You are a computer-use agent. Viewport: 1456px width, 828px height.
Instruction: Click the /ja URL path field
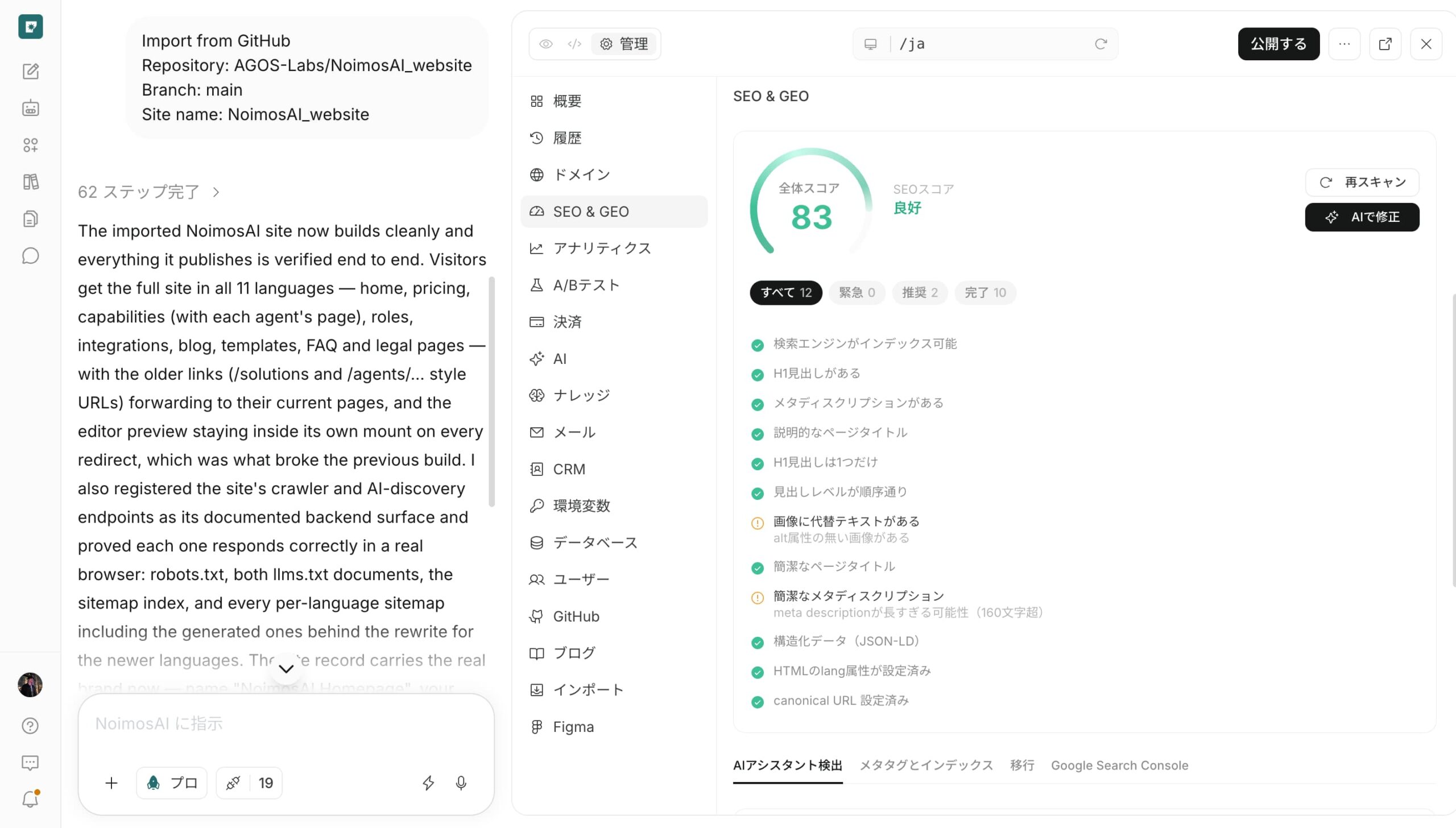point(990,44)
